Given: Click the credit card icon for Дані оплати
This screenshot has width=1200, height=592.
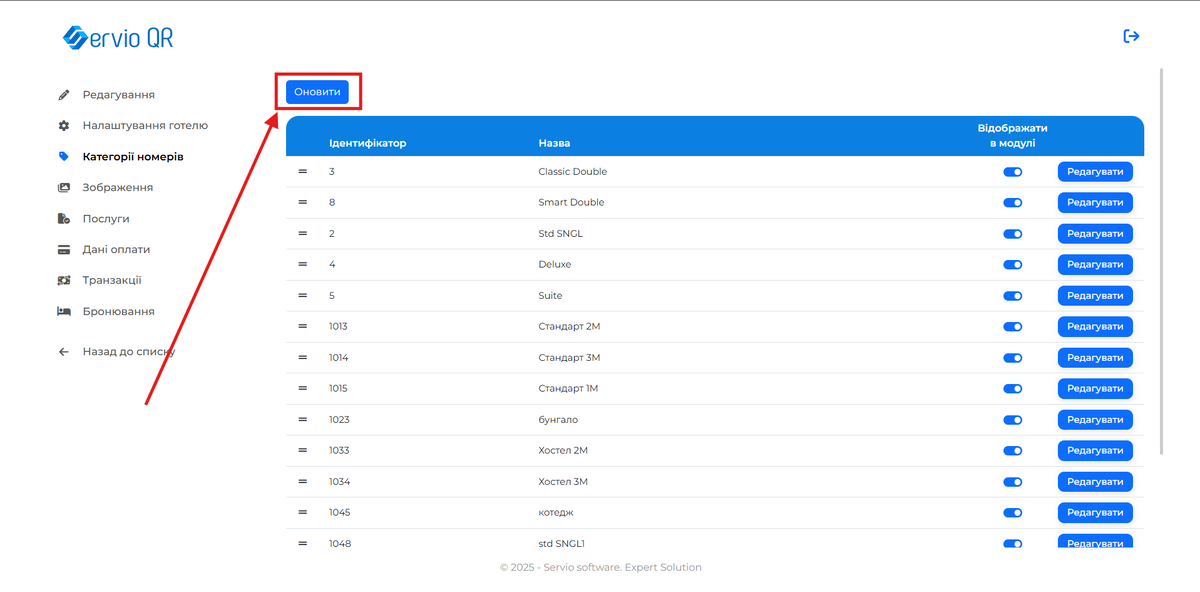Looking at the screenshot, I should [64, 250].
